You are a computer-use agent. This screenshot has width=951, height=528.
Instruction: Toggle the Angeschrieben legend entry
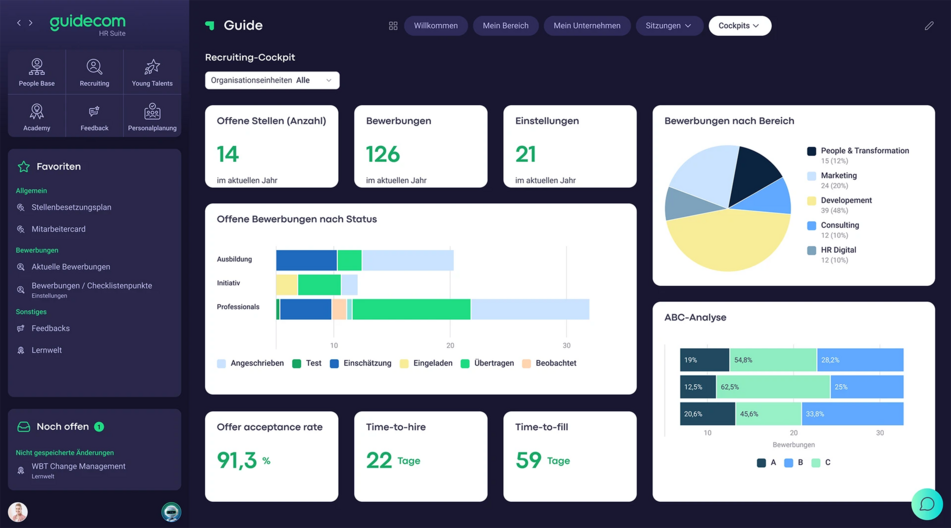pyautogui.click(x=250, y=363)
